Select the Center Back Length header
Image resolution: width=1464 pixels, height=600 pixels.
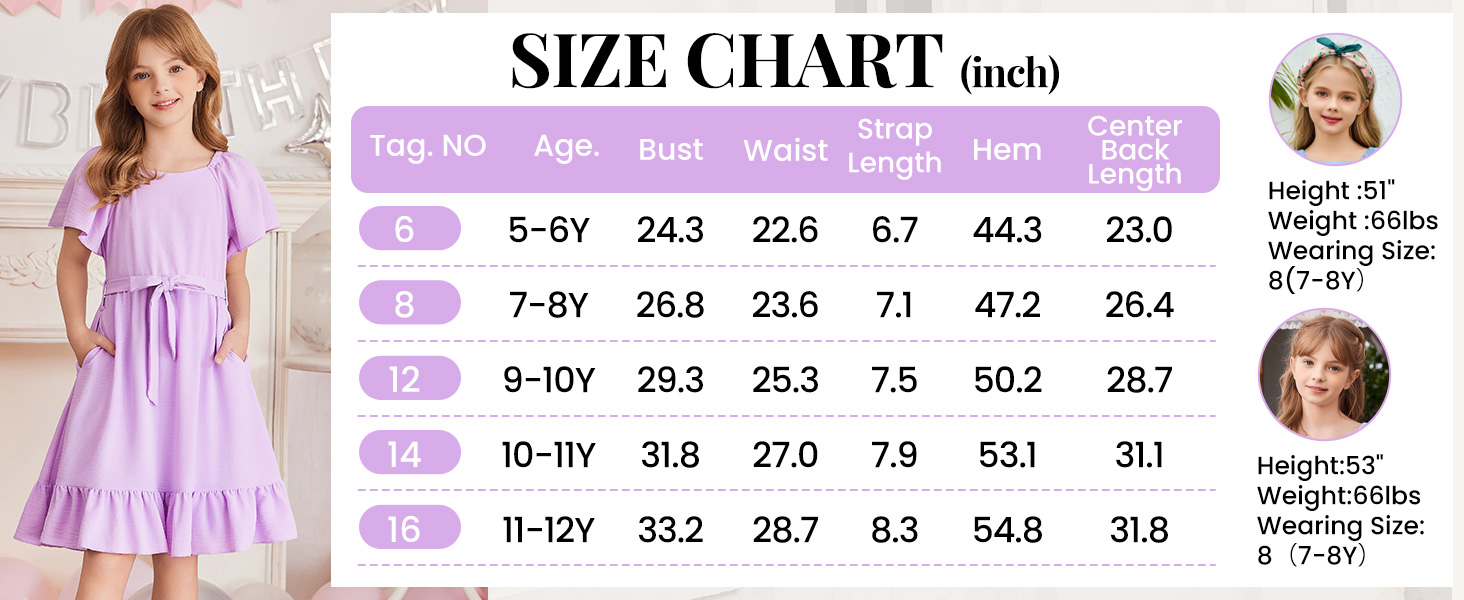(x=1134, y=150)
